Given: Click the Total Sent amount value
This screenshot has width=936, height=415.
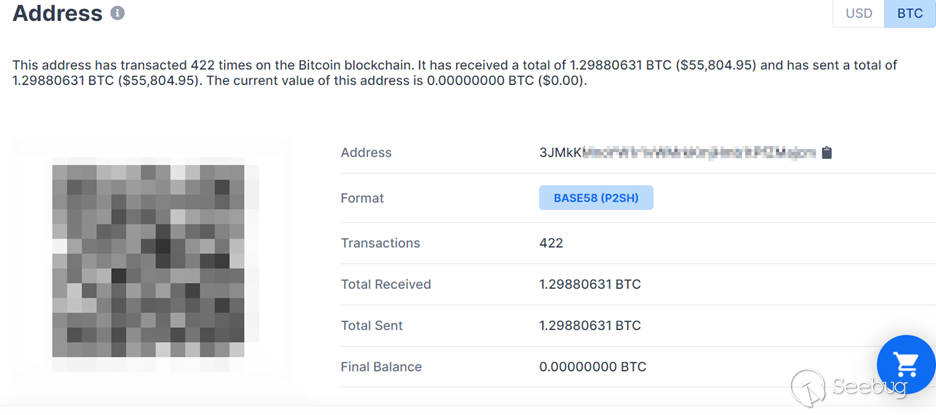Looking at the screenshot, I should [590, 326].
